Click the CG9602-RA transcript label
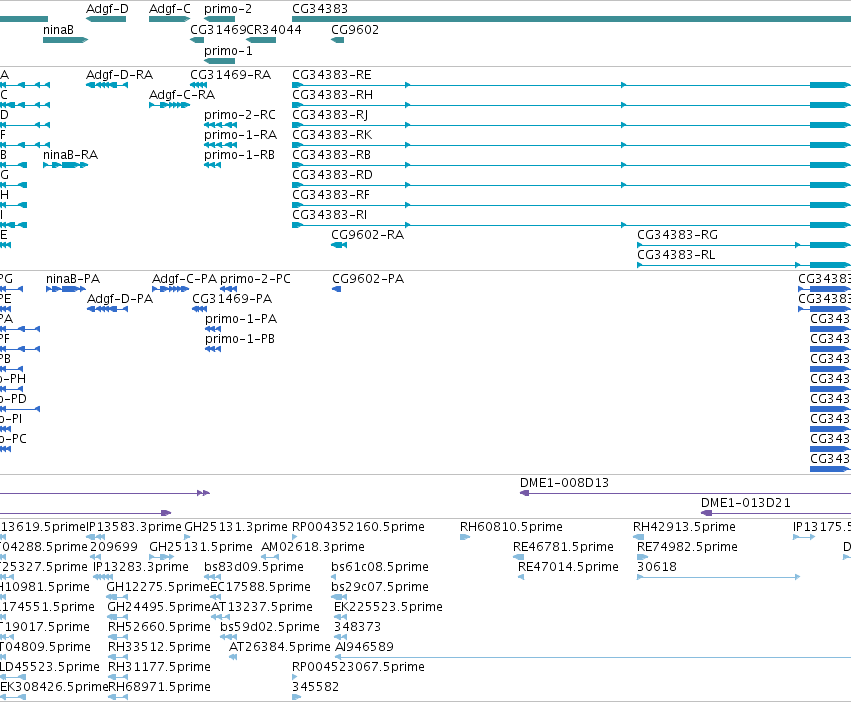Screen dimensions: 851x702 click(367, 236)
